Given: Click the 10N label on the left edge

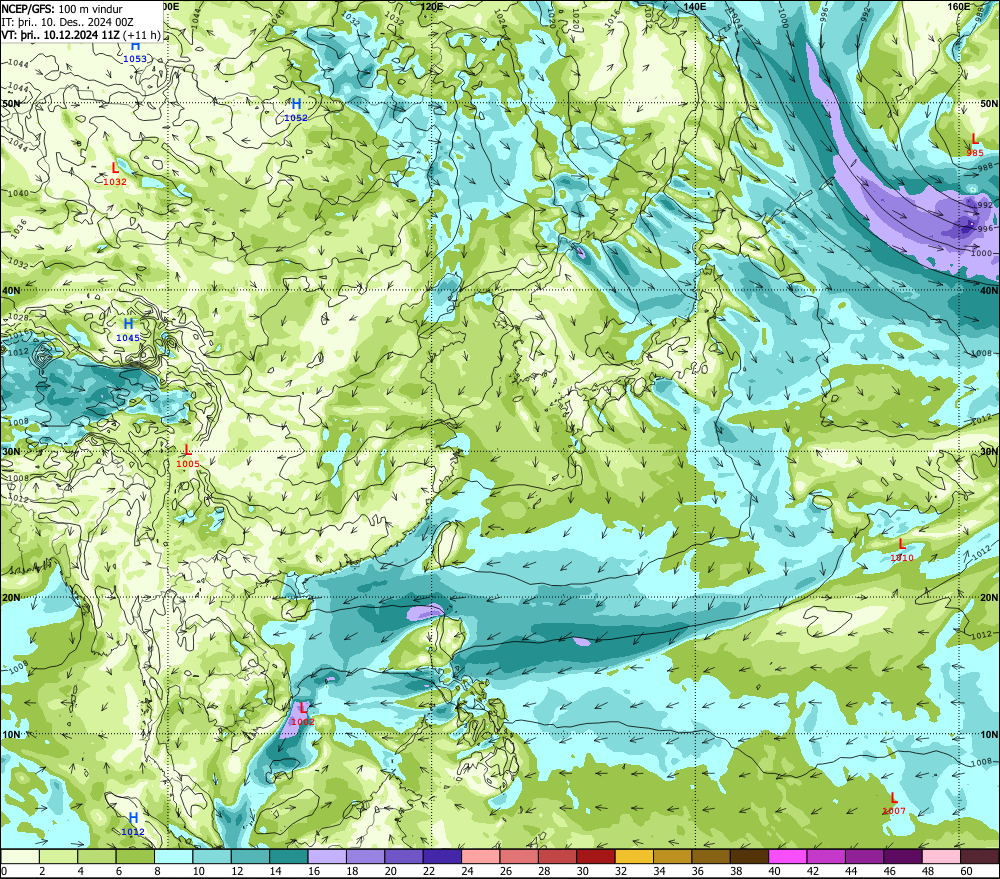Looking at the screenshot, I should coord(11,735).
